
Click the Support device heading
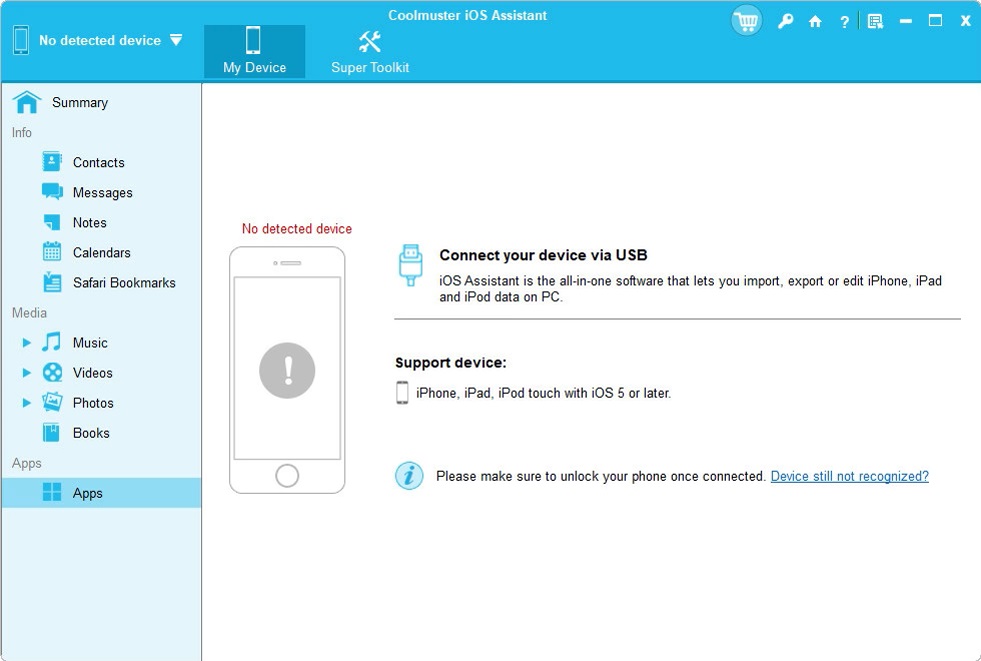pos(450,363)
